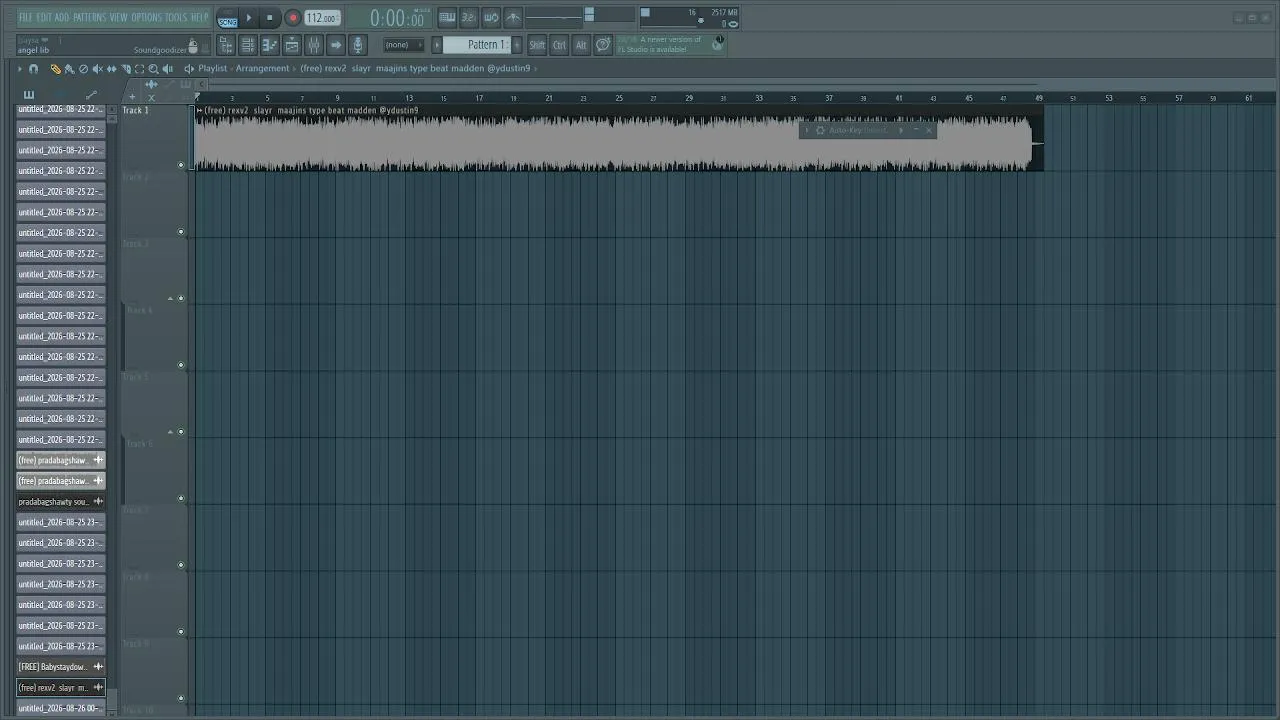This screenshot has height=720, width=1280.
Task: Open the mixer view icon
Action: [313, 45]
